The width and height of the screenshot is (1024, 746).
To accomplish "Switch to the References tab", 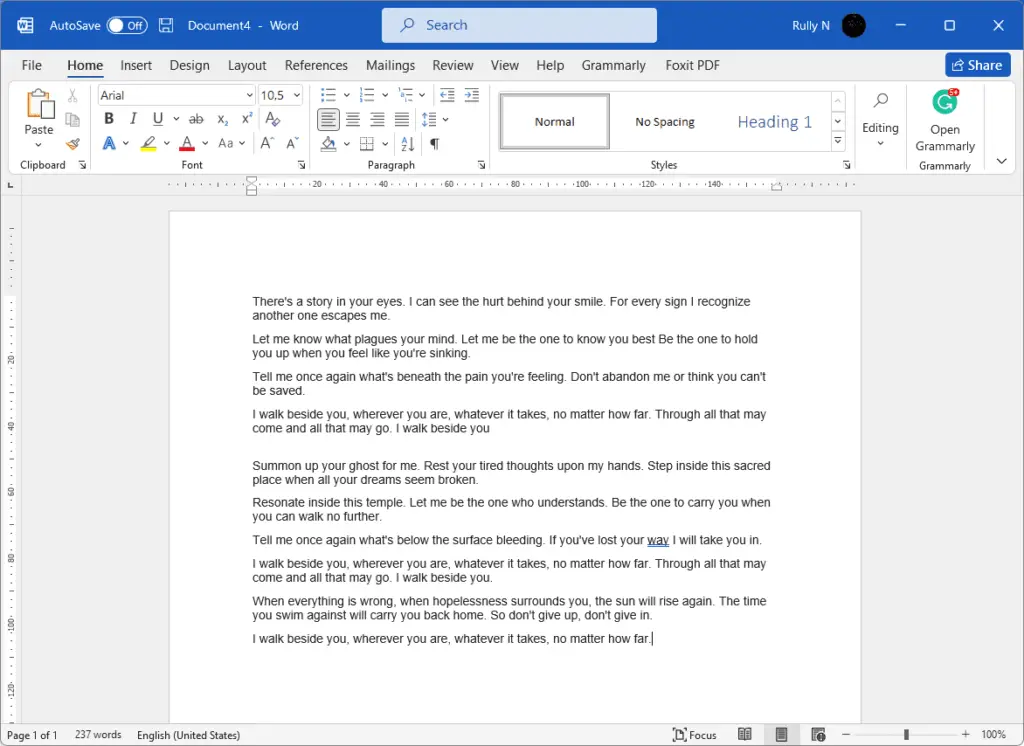I will click(x=316, y=65).
